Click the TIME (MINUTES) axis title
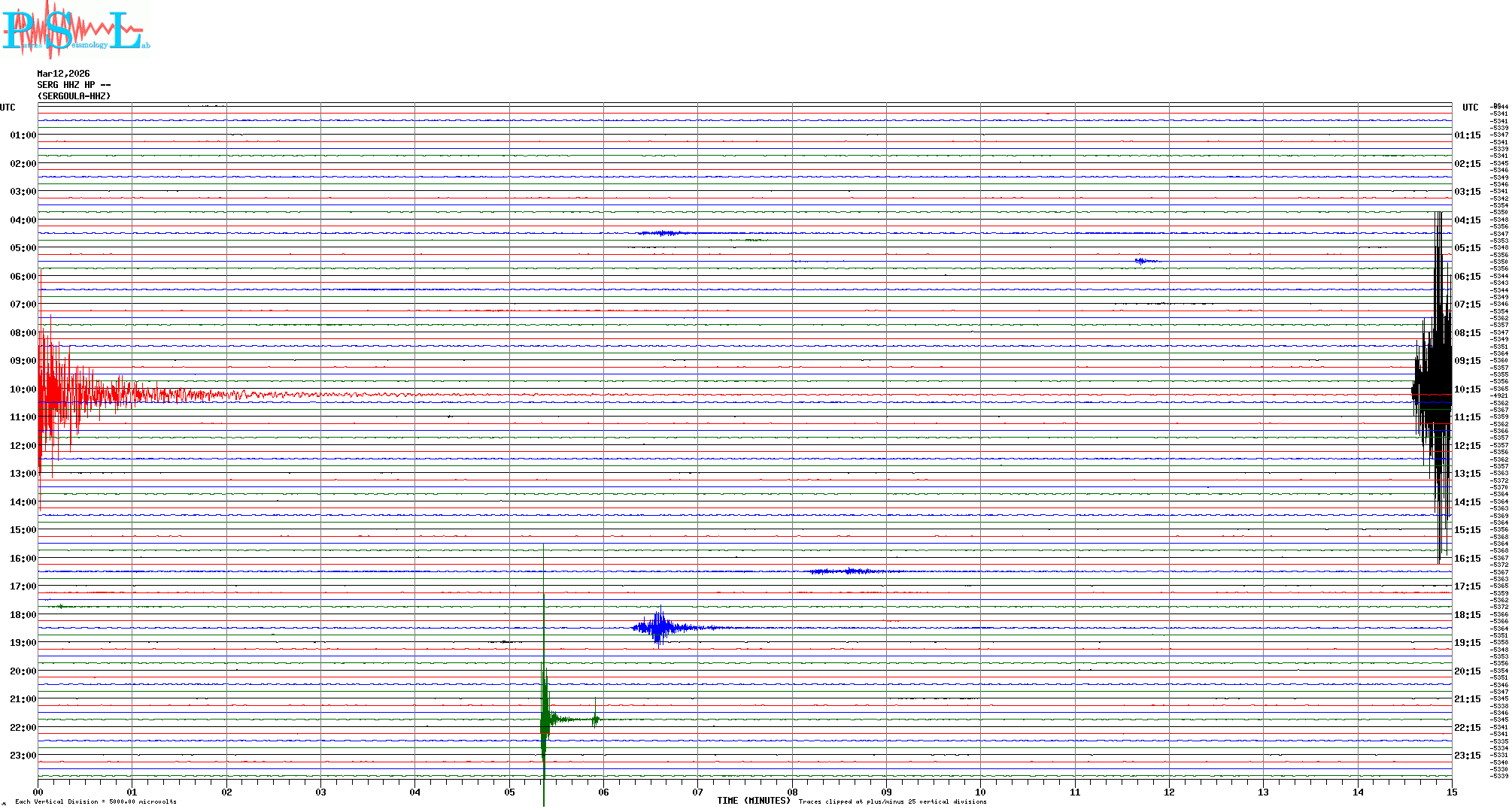 [753, 801]
